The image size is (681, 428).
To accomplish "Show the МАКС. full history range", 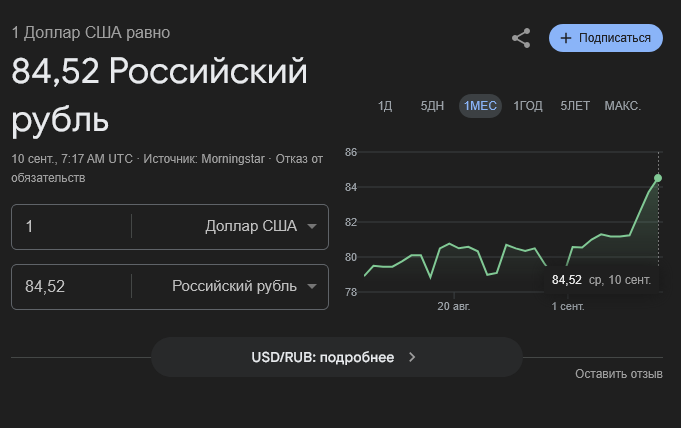I will 622,106.
